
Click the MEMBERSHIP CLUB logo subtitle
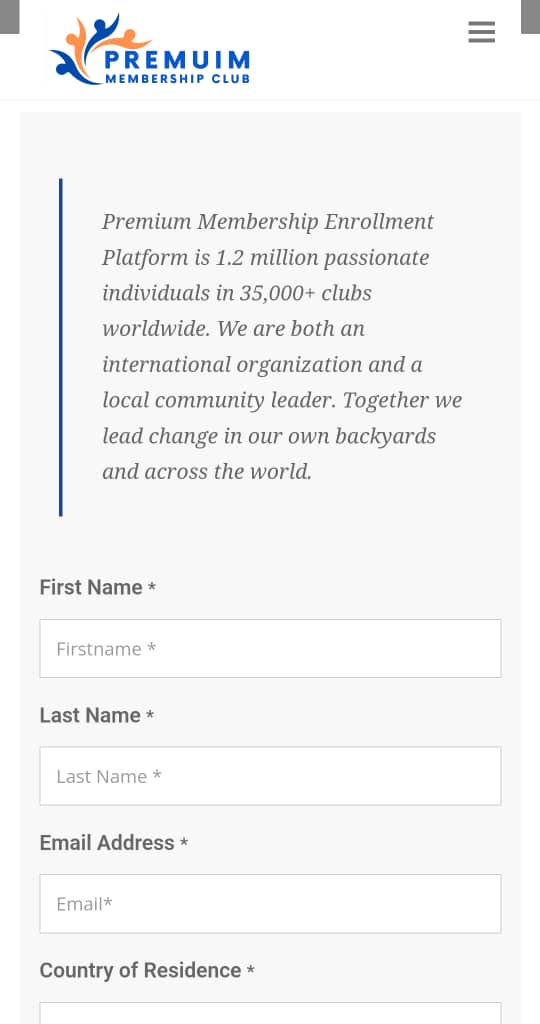point(178,79)
